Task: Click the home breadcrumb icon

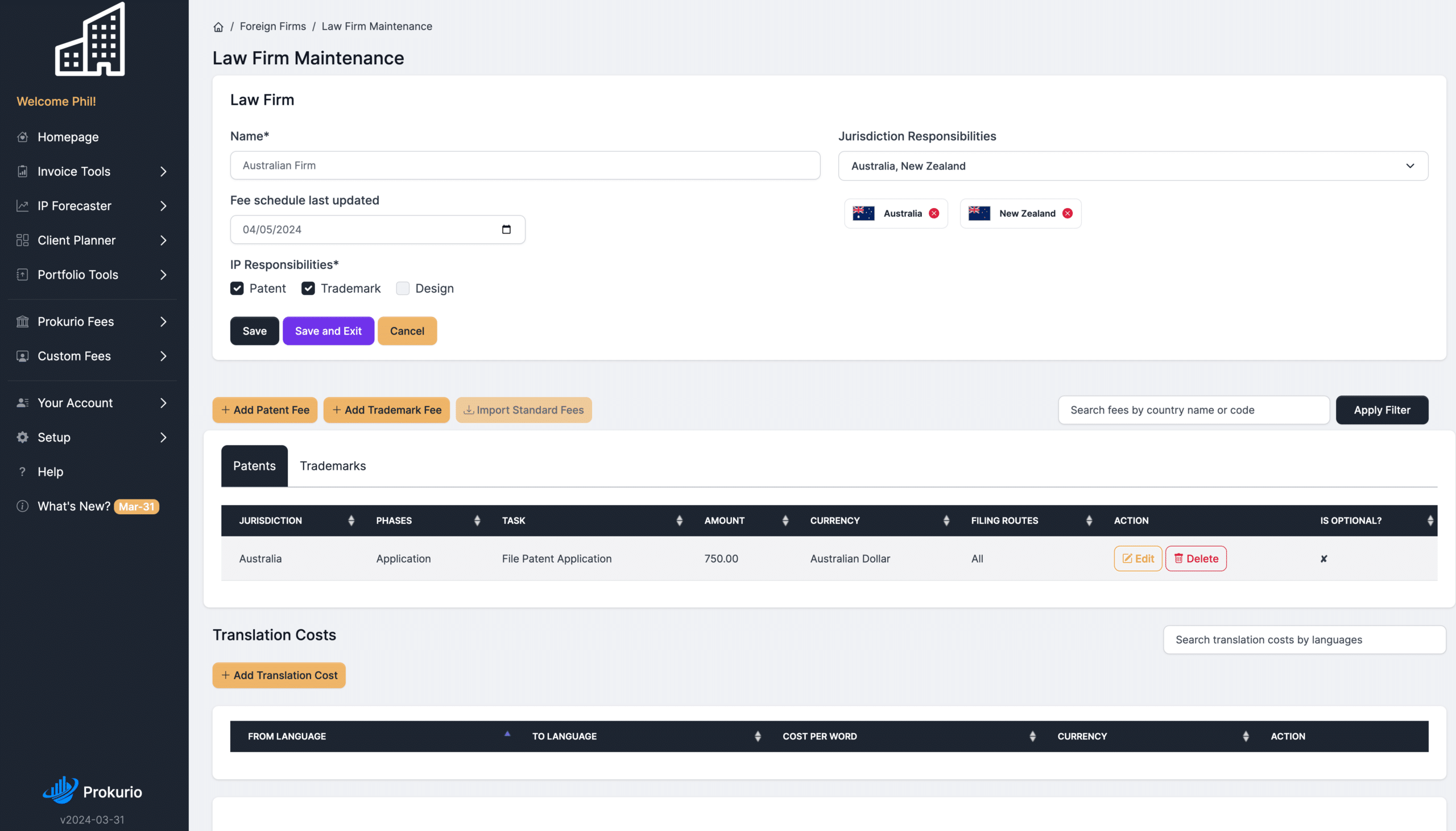Action: [x=218, y=27]
